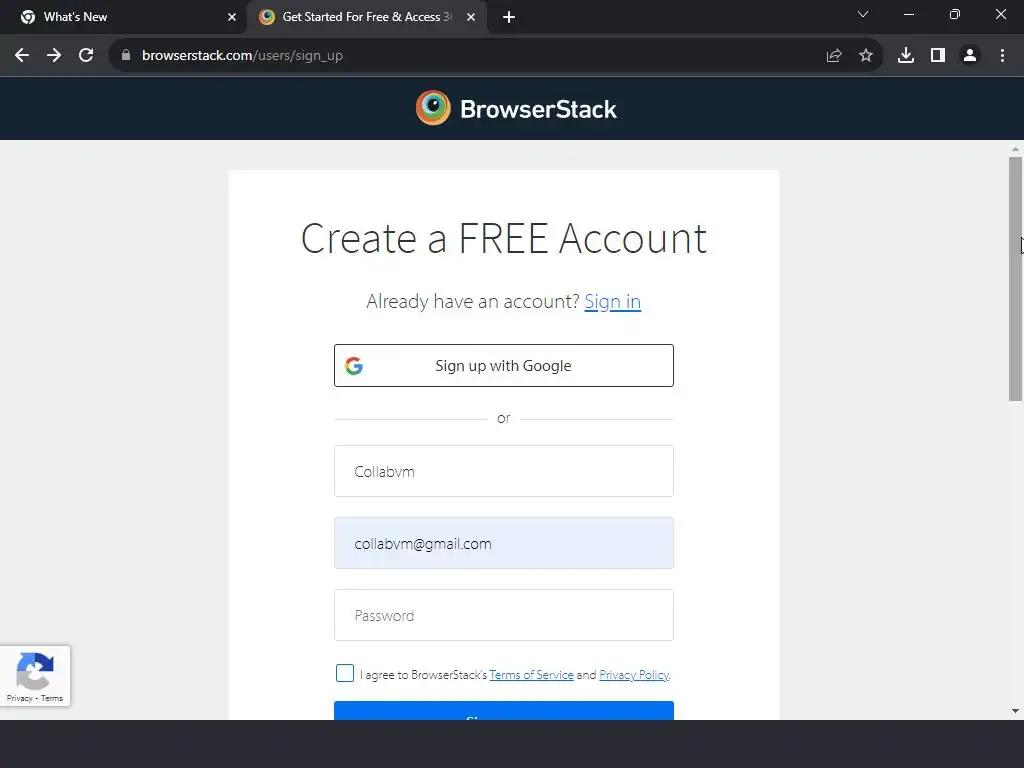Reload the BrowserStack page
Screen dimensions: 1024x768
(x=86, y=56)
